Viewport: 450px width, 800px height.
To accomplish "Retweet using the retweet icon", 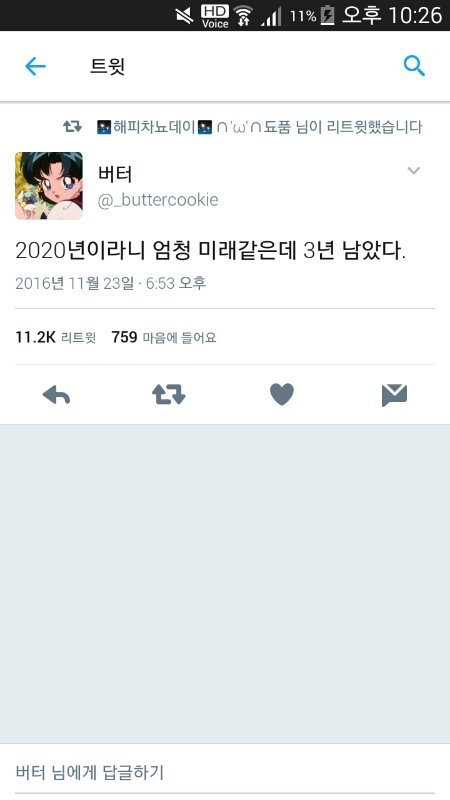I will 169,394.
